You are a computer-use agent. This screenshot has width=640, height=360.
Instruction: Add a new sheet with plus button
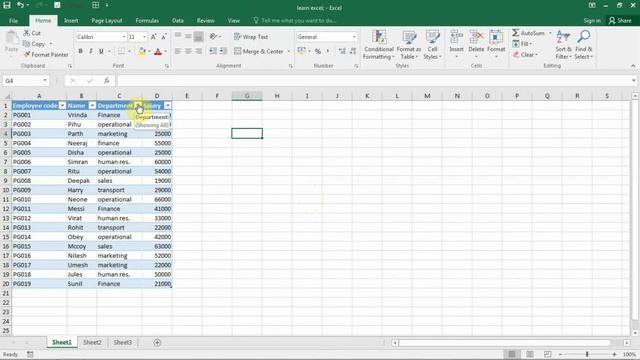pos(157,342)
